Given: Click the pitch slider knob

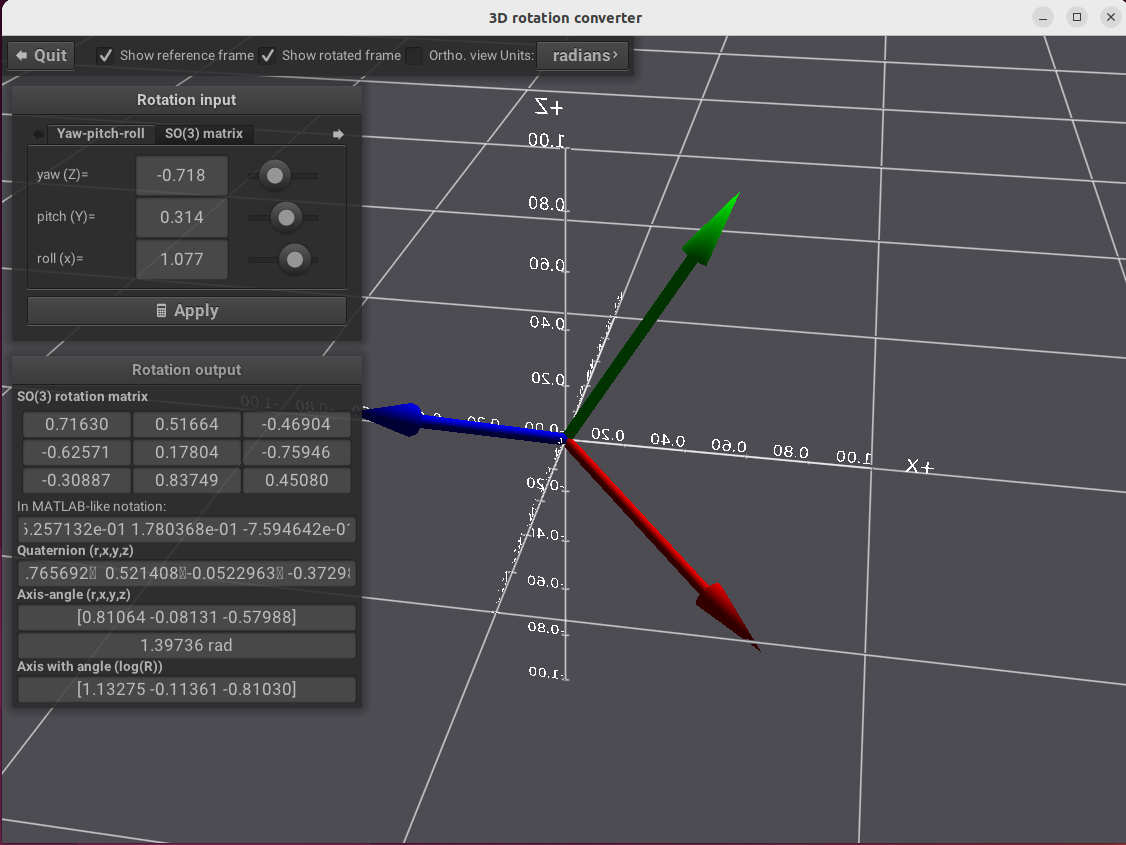Looking at the screenshot, I should click(x=287, y=217).
